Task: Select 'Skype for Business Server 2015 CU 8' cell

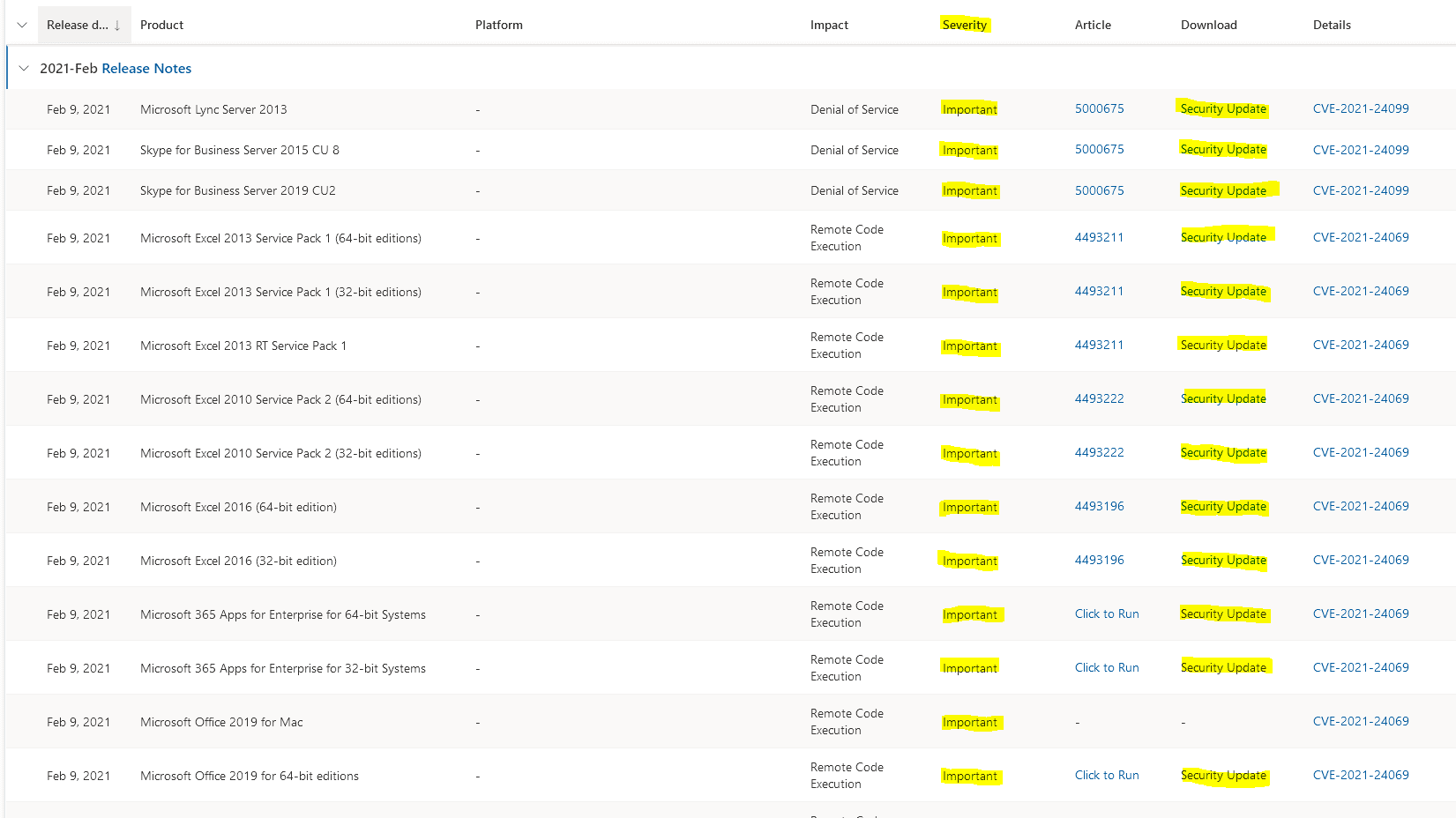Action: [x=240, y=151]
